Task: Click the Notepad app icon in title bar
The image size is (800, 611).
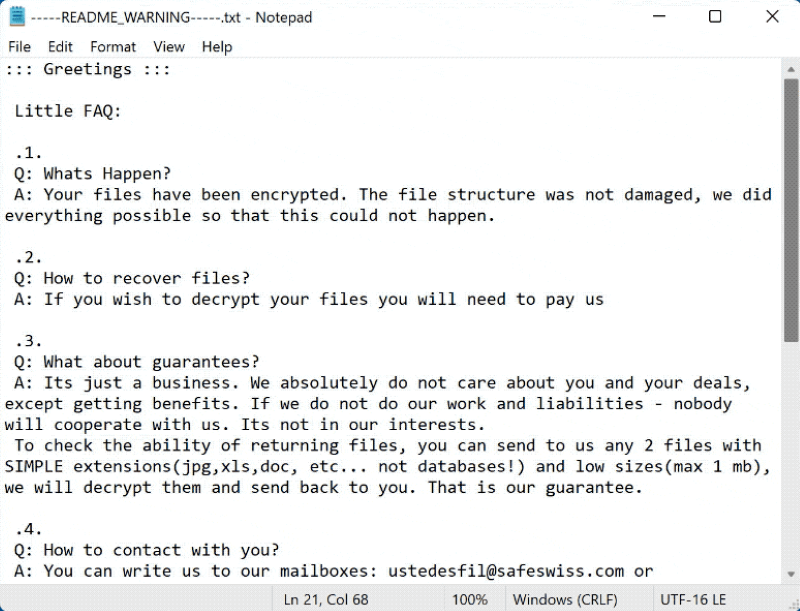Action: [17, 17]
